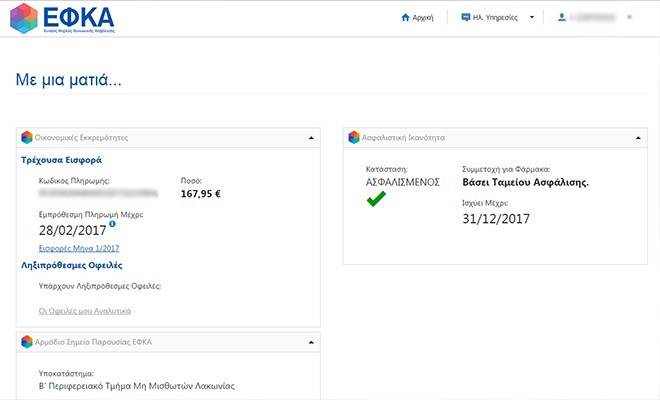Click the ΑΣΦΑΛΙΣΜΕΝΟΣ status text

tap(402, 182)
